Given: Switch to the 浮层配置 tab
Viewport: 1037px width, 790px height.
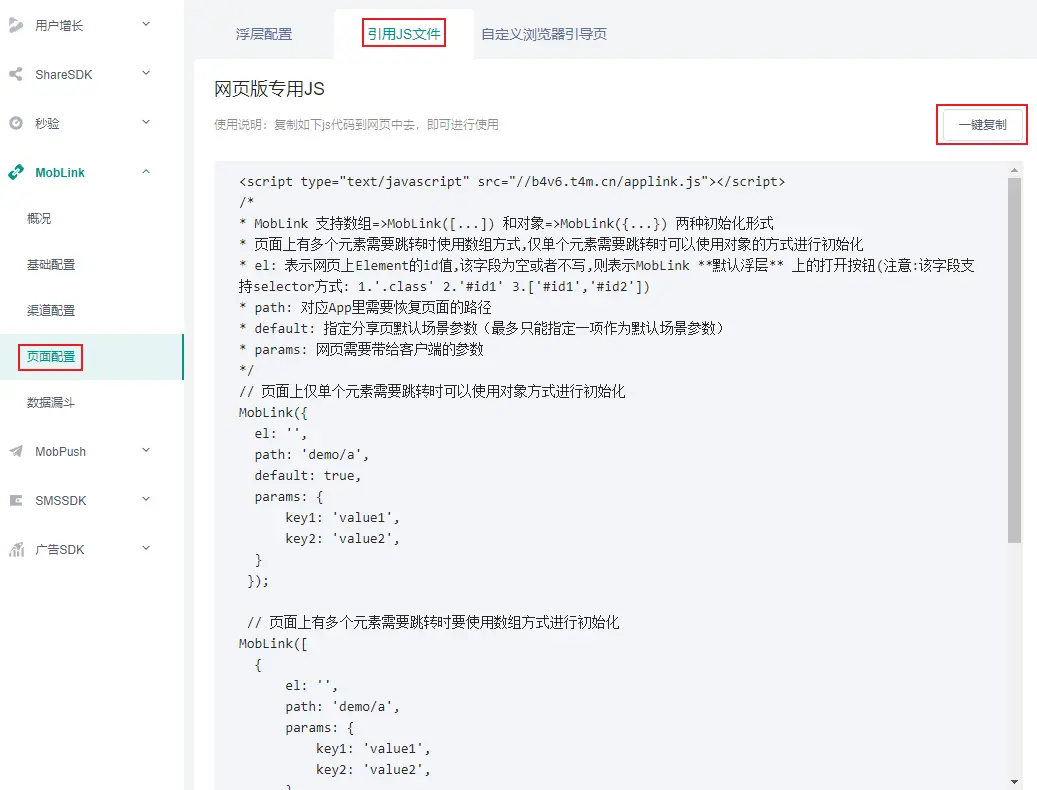Looking at the screenshot, I should (264, 34).
